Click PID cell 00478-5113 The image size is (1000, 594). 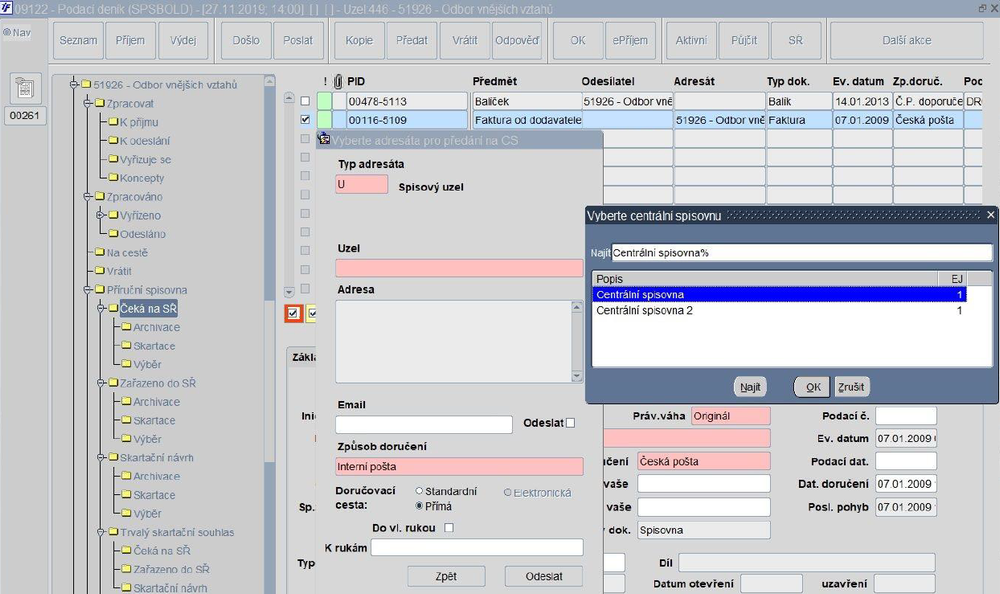(407, 101)
